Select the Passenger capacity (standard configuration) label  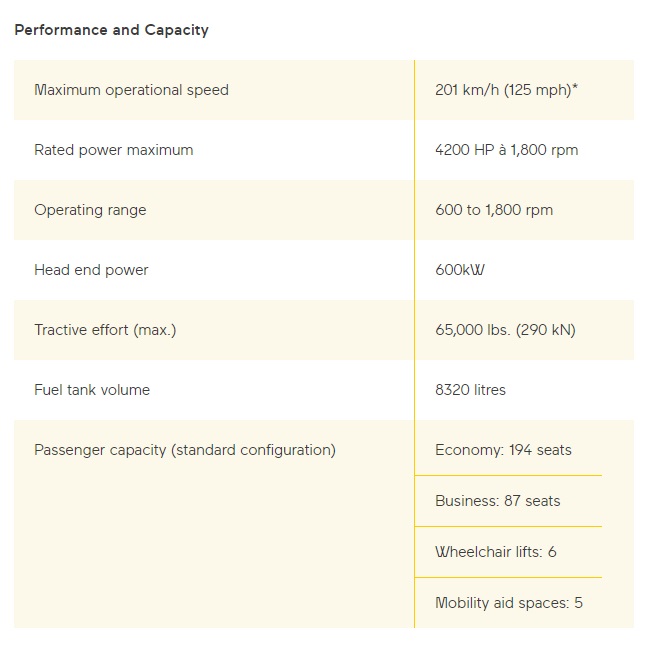coord(185,450)
